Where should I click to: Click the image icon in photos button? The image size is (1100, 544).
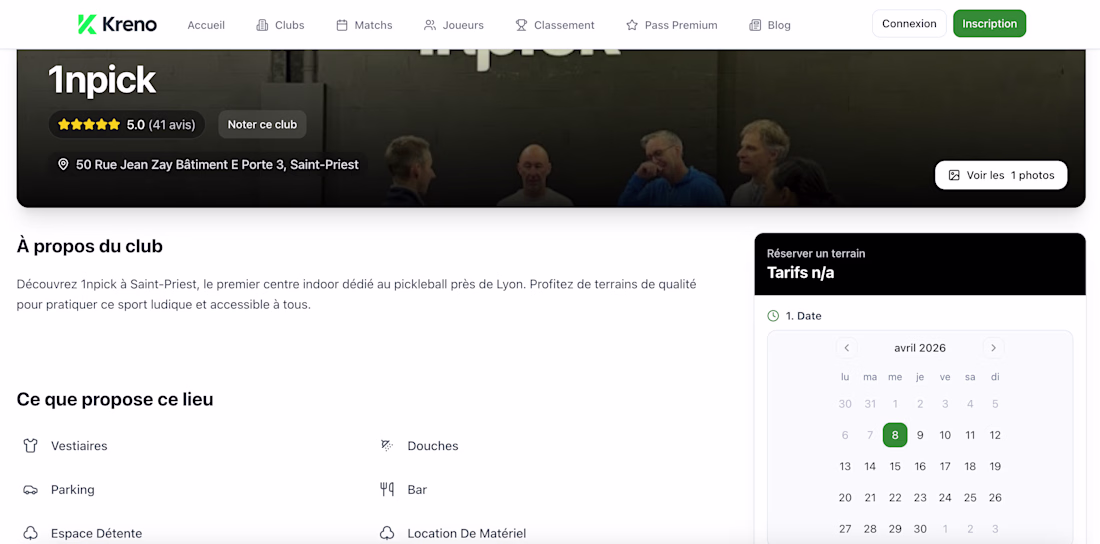954,175
